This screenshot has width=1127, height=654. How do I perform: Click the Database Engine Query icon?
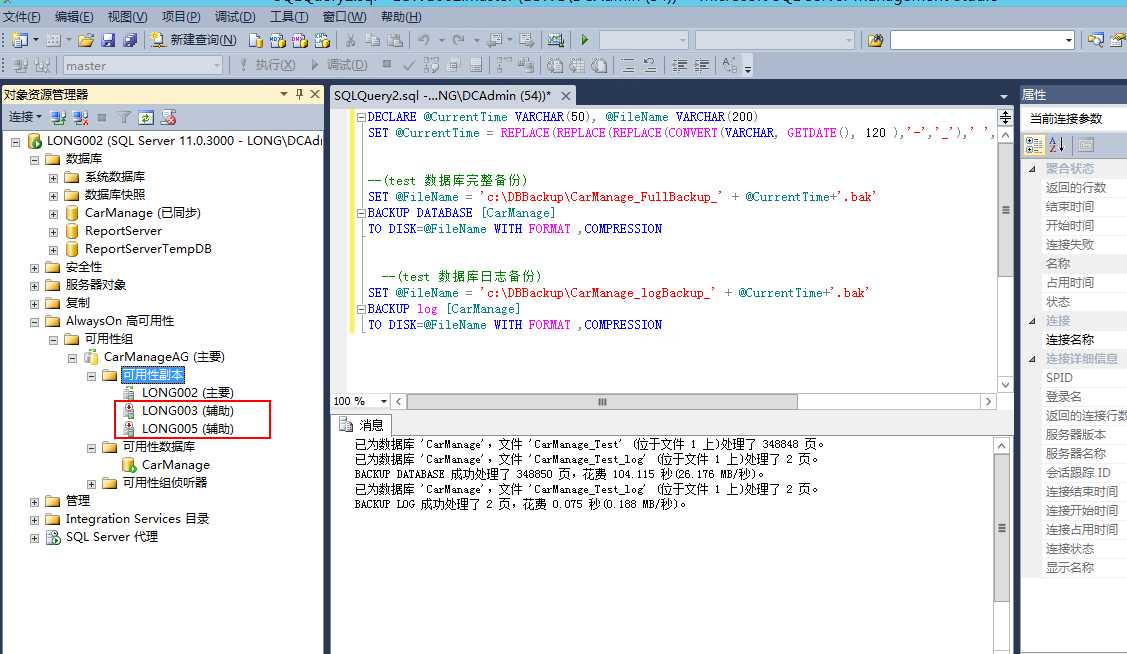click(x=255, y=40)
